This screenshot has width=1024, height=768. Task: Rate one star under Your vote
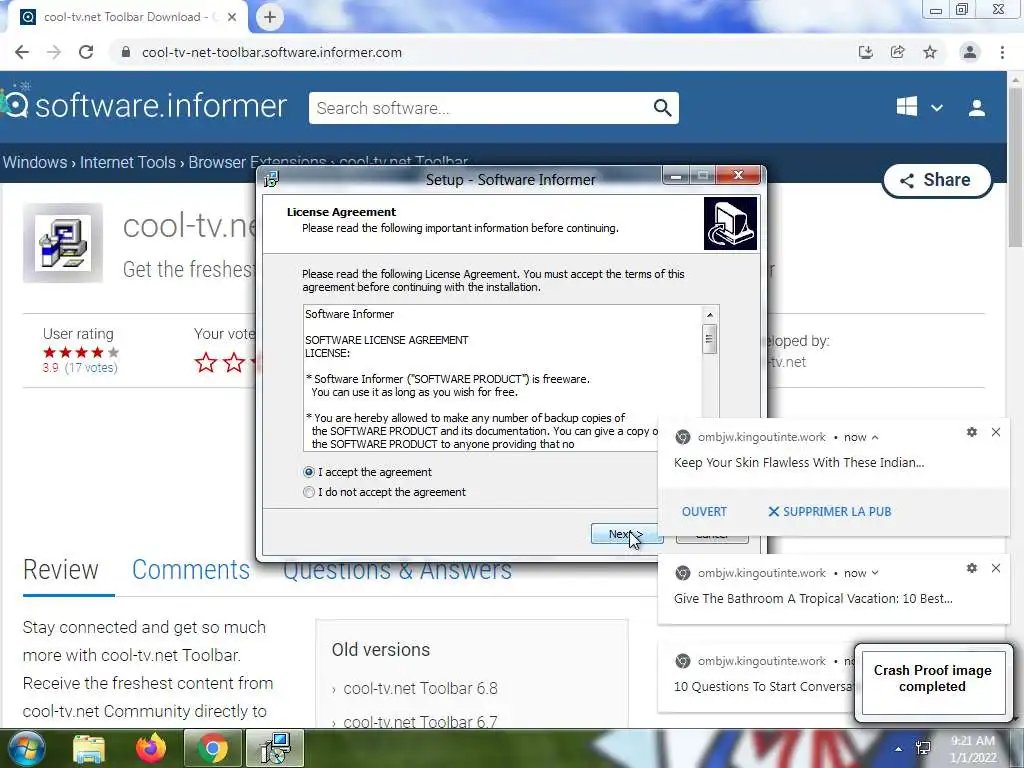click(206, 362)
